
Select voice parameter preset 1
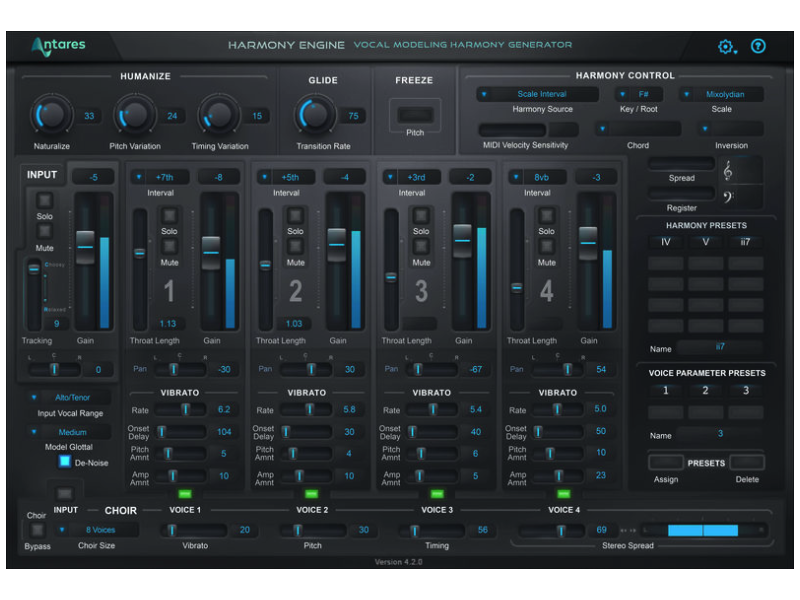pos(665,390)
